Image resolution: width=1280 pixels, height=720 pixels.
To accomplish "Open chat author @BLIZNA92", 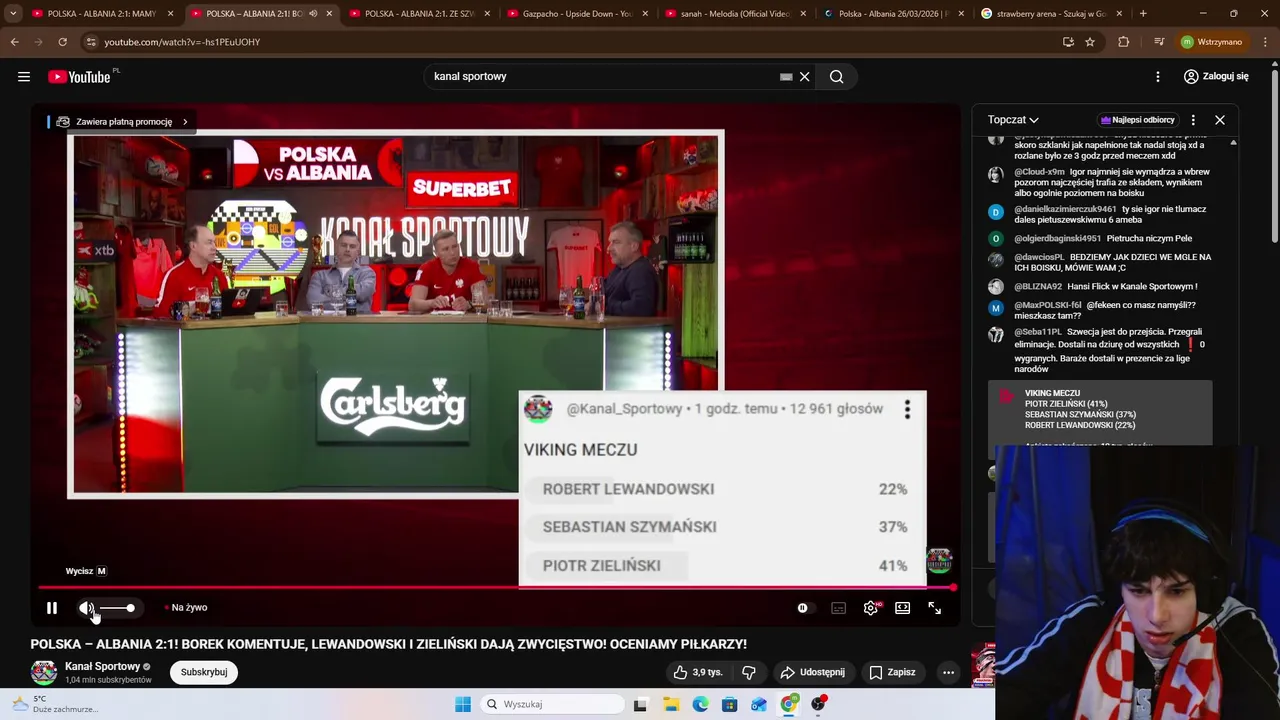I will (x=1038, y=287).
